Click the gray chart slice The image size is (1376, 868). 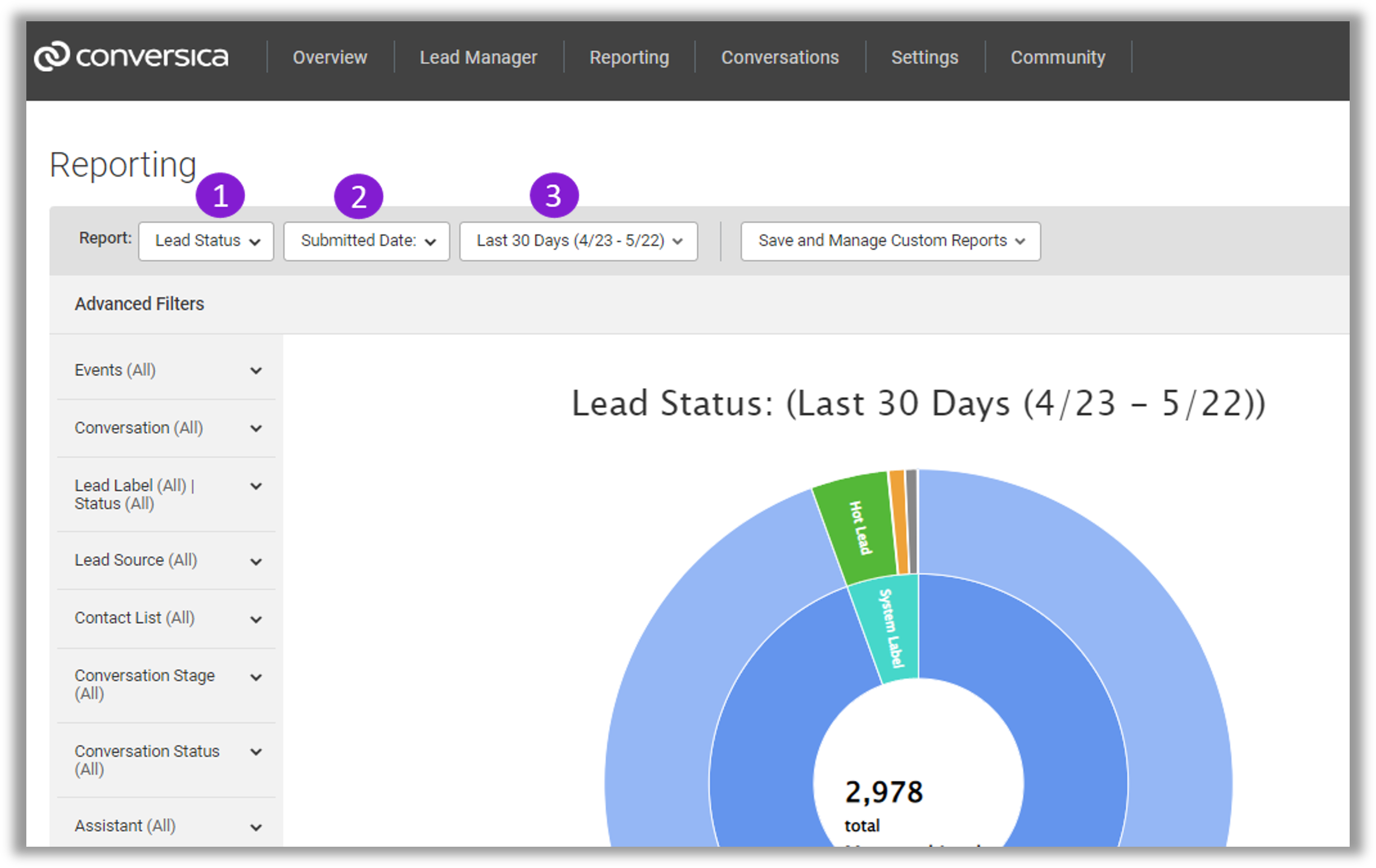tap(912, 521)
